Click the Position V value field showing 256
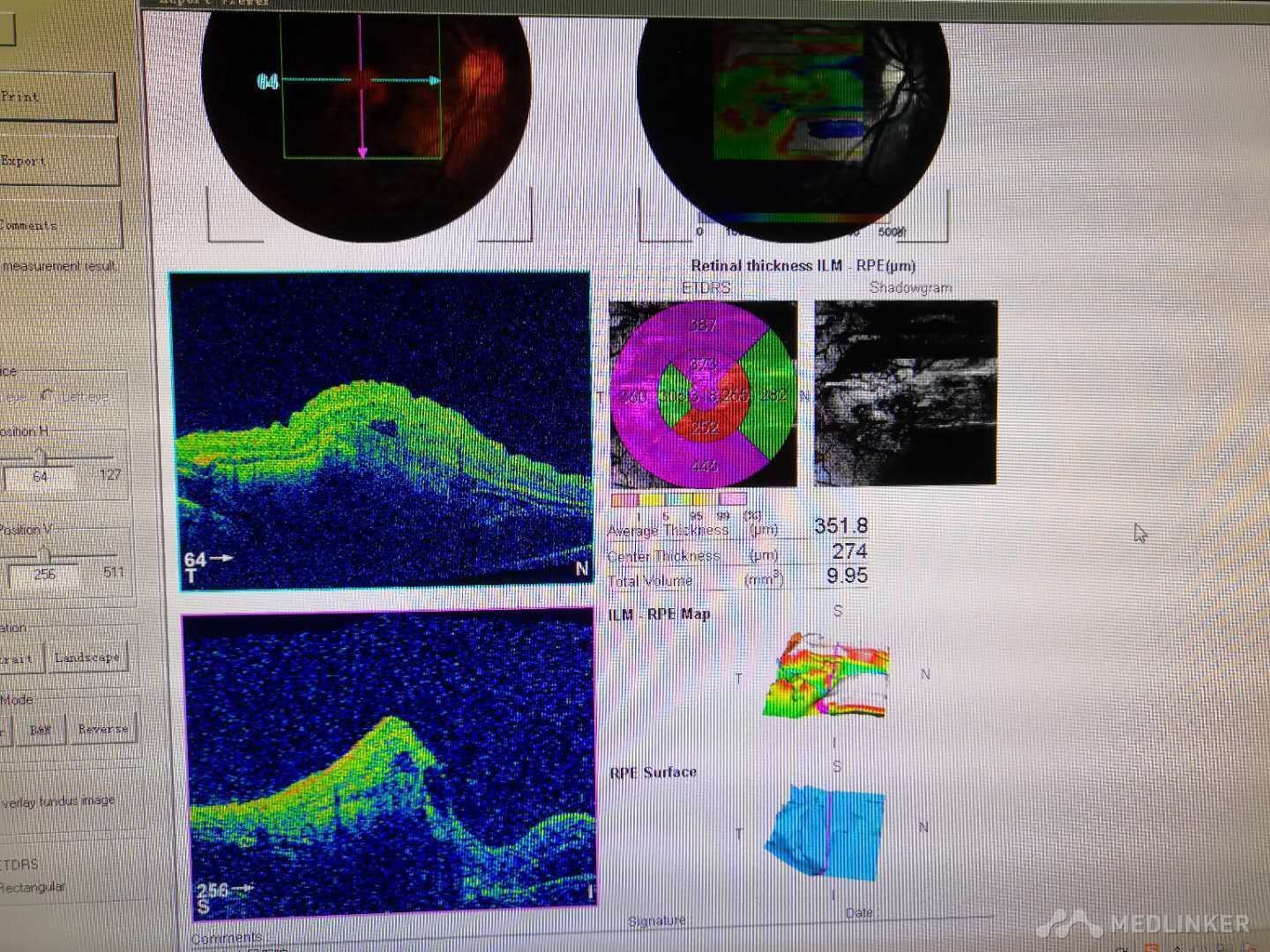This screenshot has height=952, width=1270. [44, 574]
